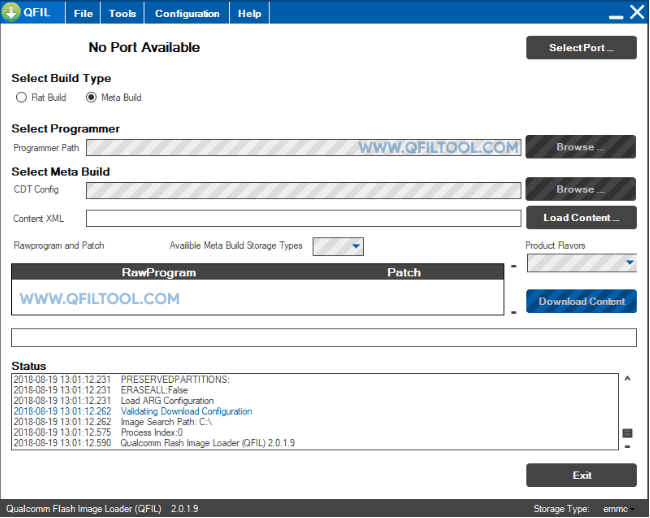
Task: Click into the Content XML input field
Action: point(303,218)
